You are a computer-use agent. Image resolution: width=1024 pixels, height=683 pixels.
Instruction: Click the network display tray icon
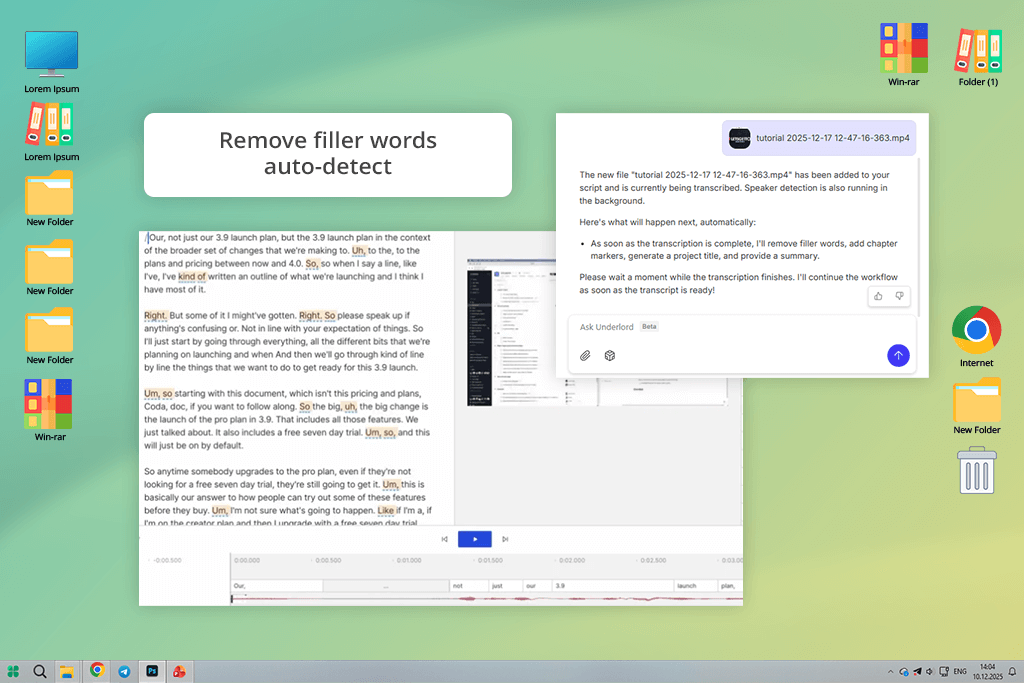click(944, 672)
